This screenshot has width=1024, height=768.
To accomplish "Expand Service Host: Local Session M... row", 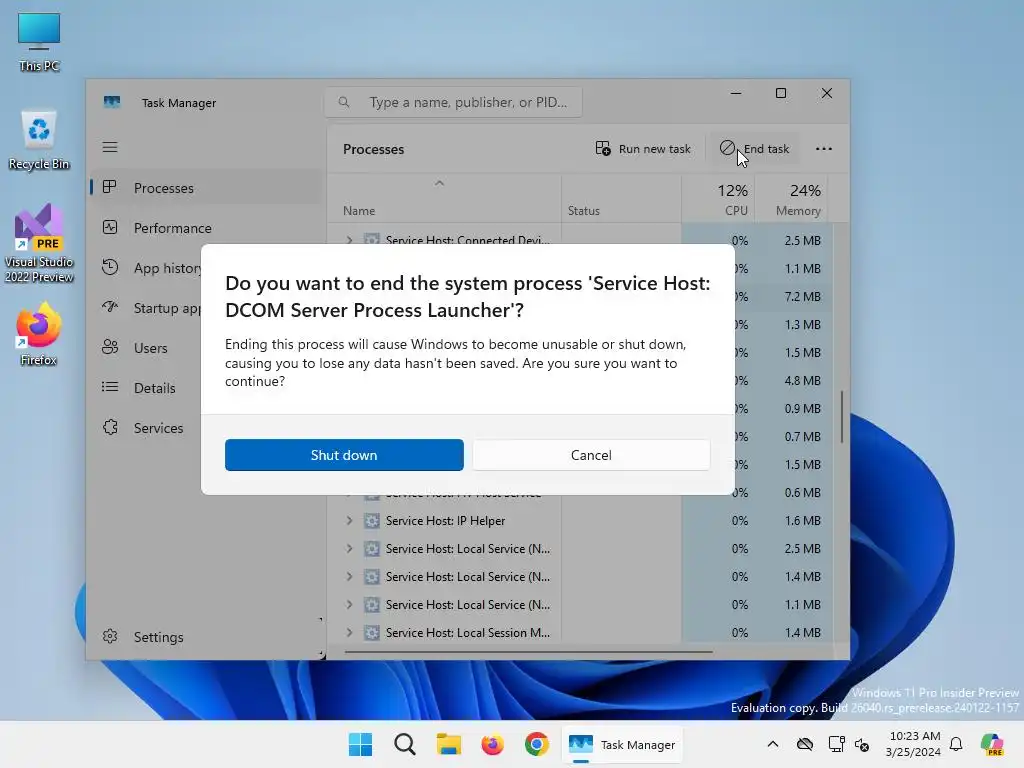I will [x=349, y=633].
